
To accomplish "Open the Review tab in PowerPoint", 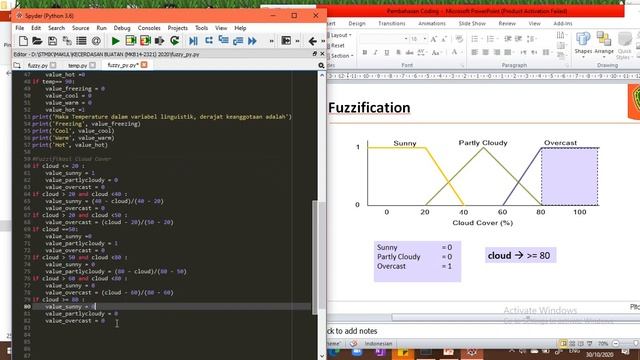I will tap(507, 24).
